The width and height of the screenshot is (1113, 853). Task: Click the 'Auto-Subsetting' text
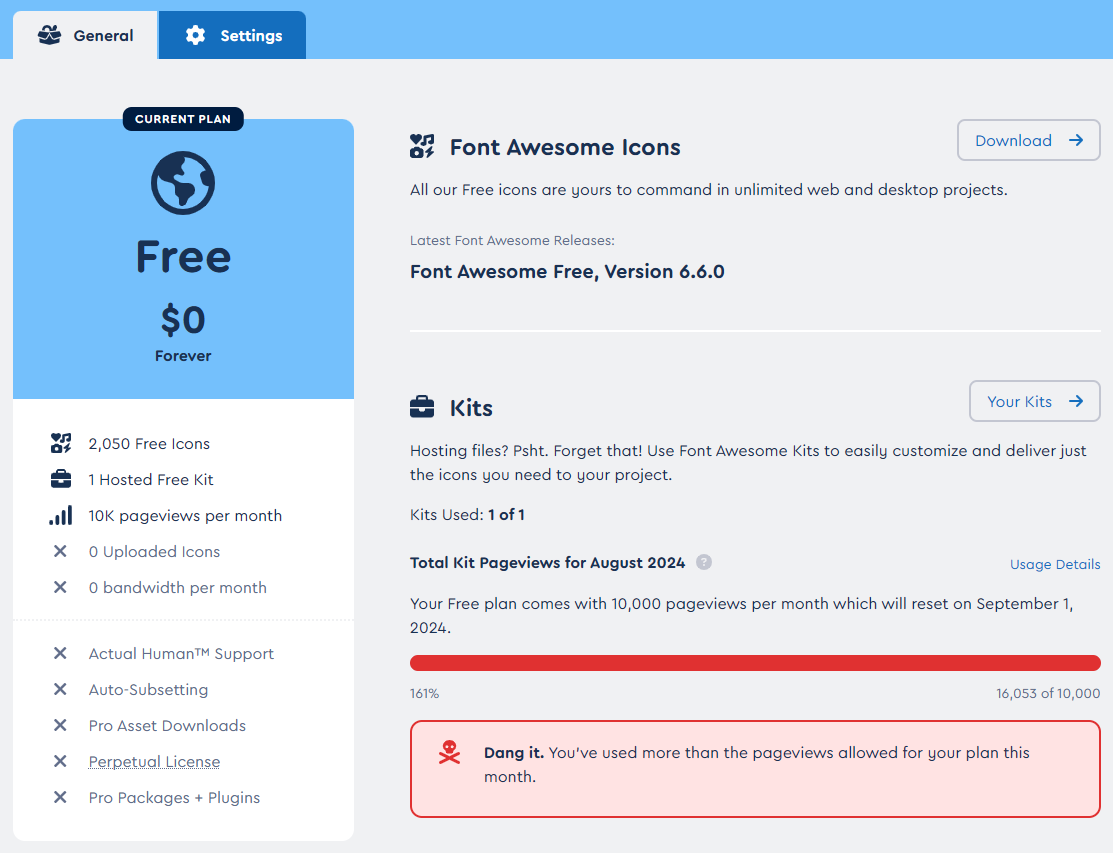[148, 690]
